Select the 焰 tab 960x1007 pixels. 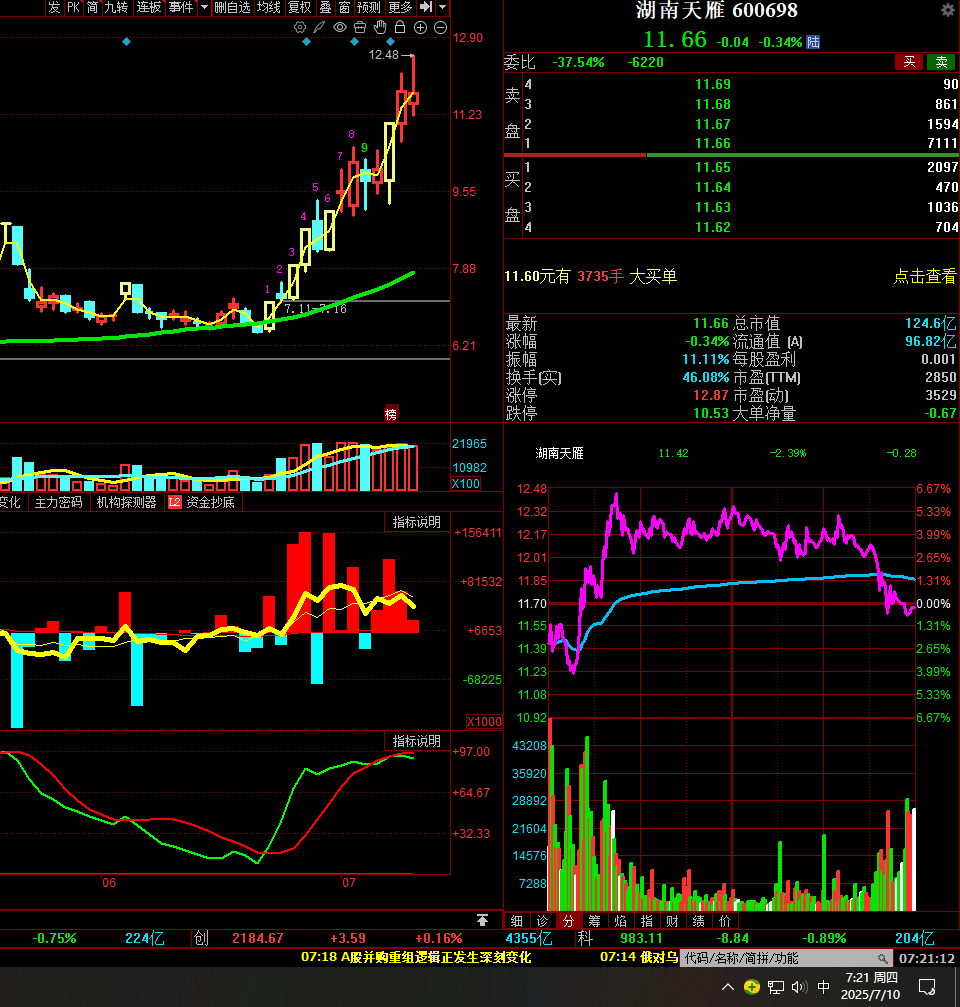620,921
